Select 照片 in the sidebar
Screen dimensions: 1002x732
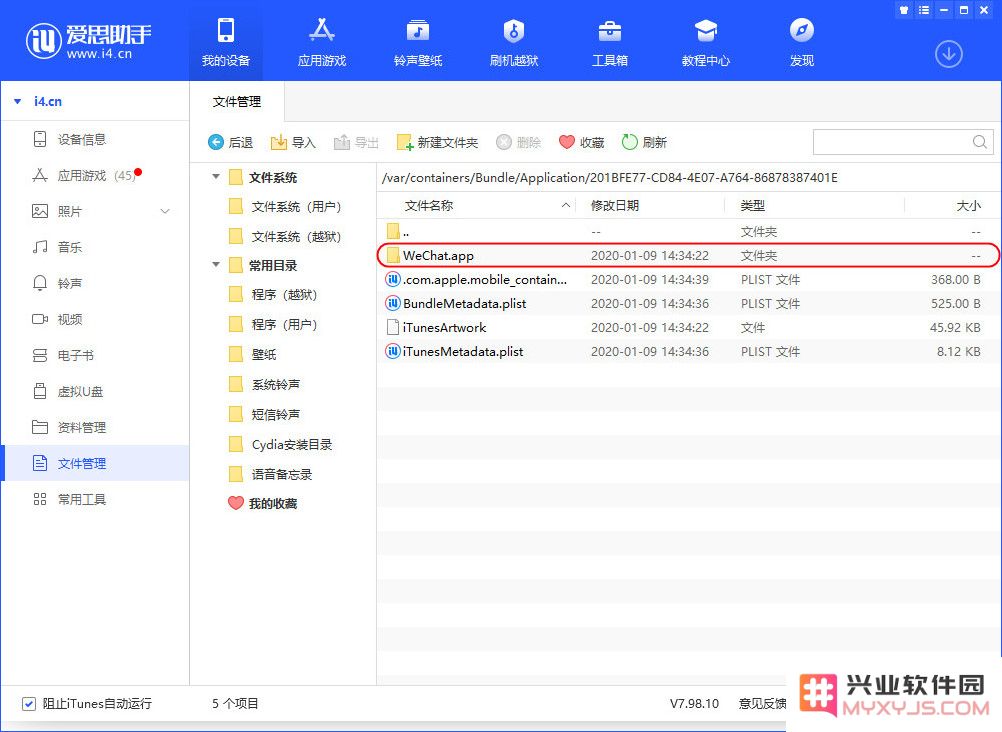[x=96, y=211]
